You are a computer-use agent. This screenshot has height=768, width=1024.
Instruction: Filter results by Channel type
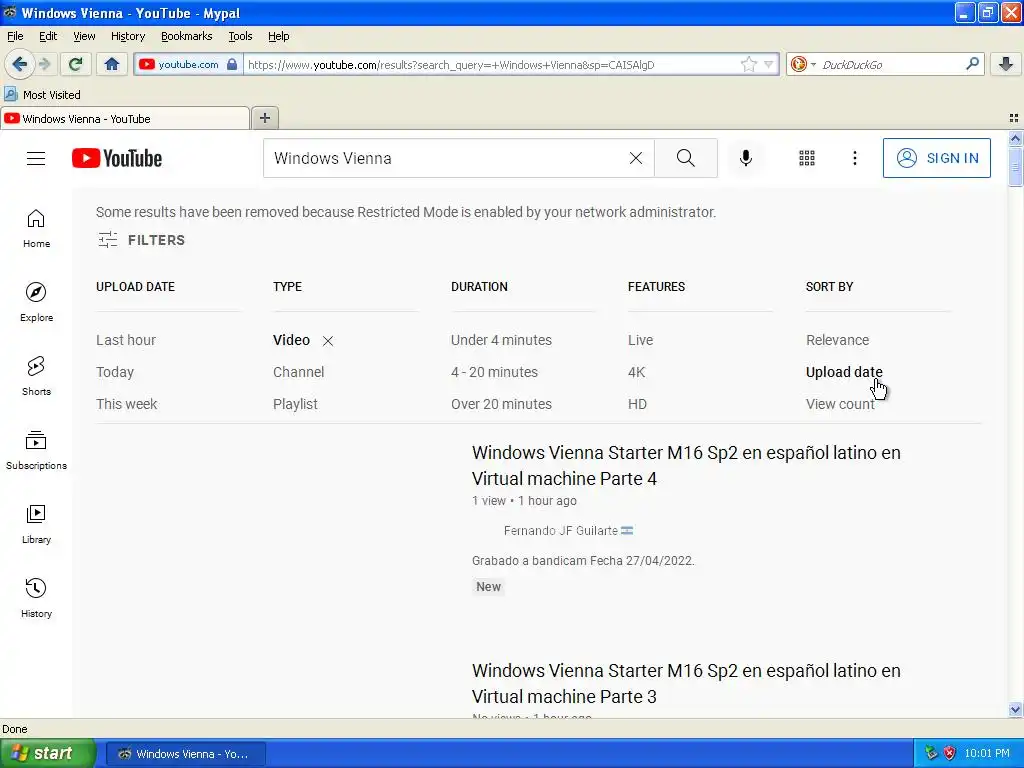(x=298, y=372)
